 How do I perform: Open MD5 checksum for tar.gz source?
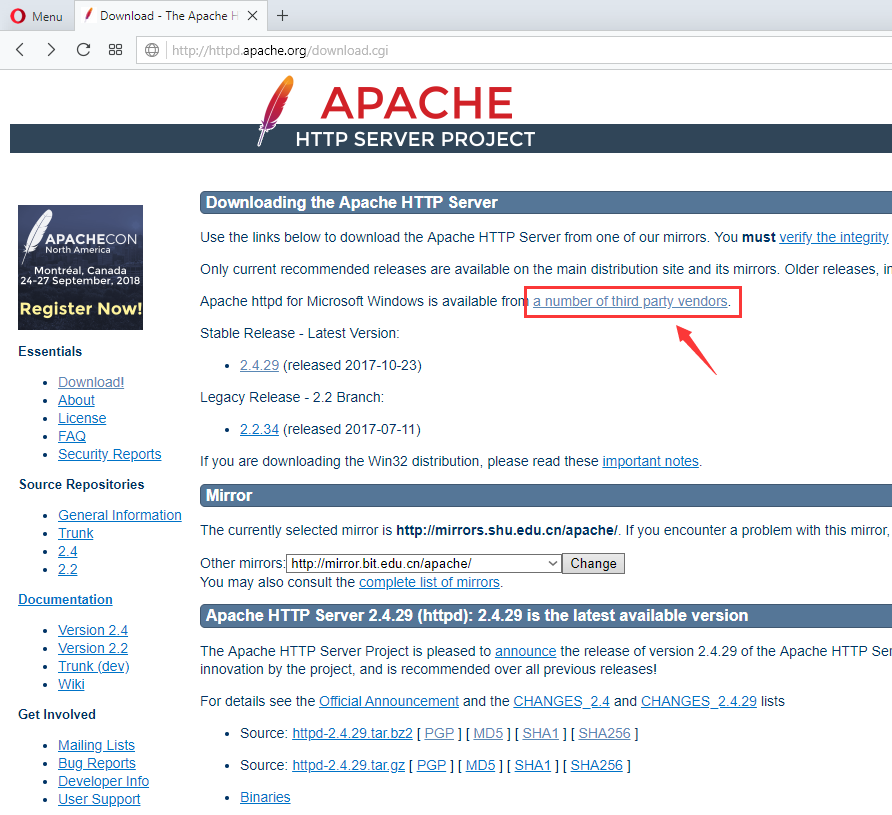[x=480, y=766]
